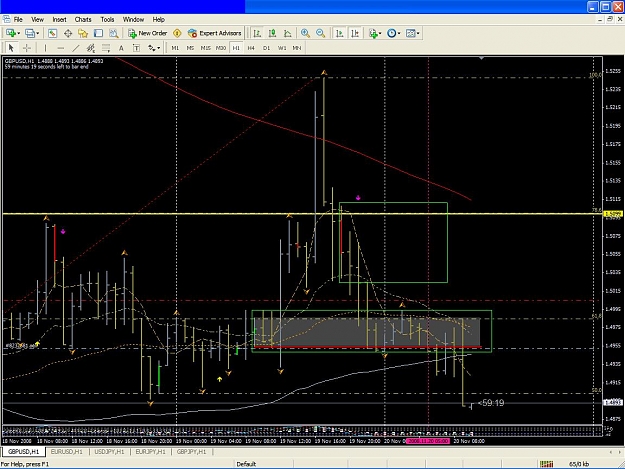
Task: Open the Insert menu
Action: [59, 20]
